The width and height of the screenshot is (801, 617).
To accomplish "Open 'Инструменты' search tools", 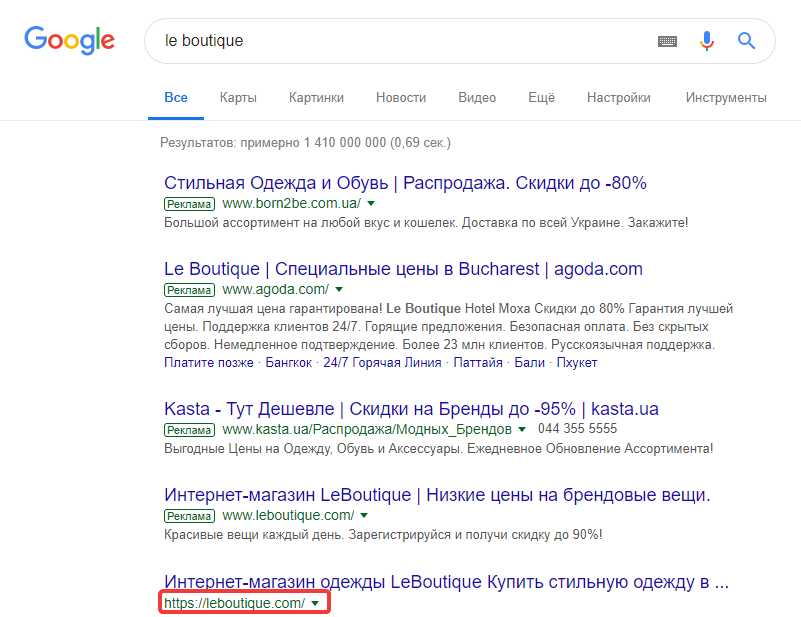I will pos(726,98).
